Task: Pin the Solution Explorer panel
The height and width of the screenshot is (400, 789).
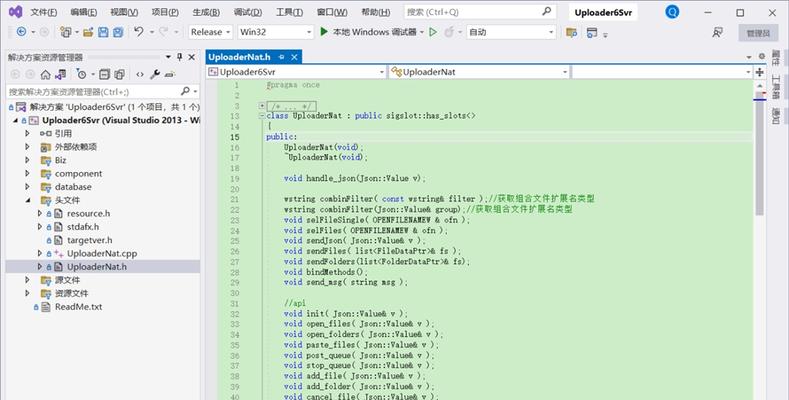Action: coord(180,57)
